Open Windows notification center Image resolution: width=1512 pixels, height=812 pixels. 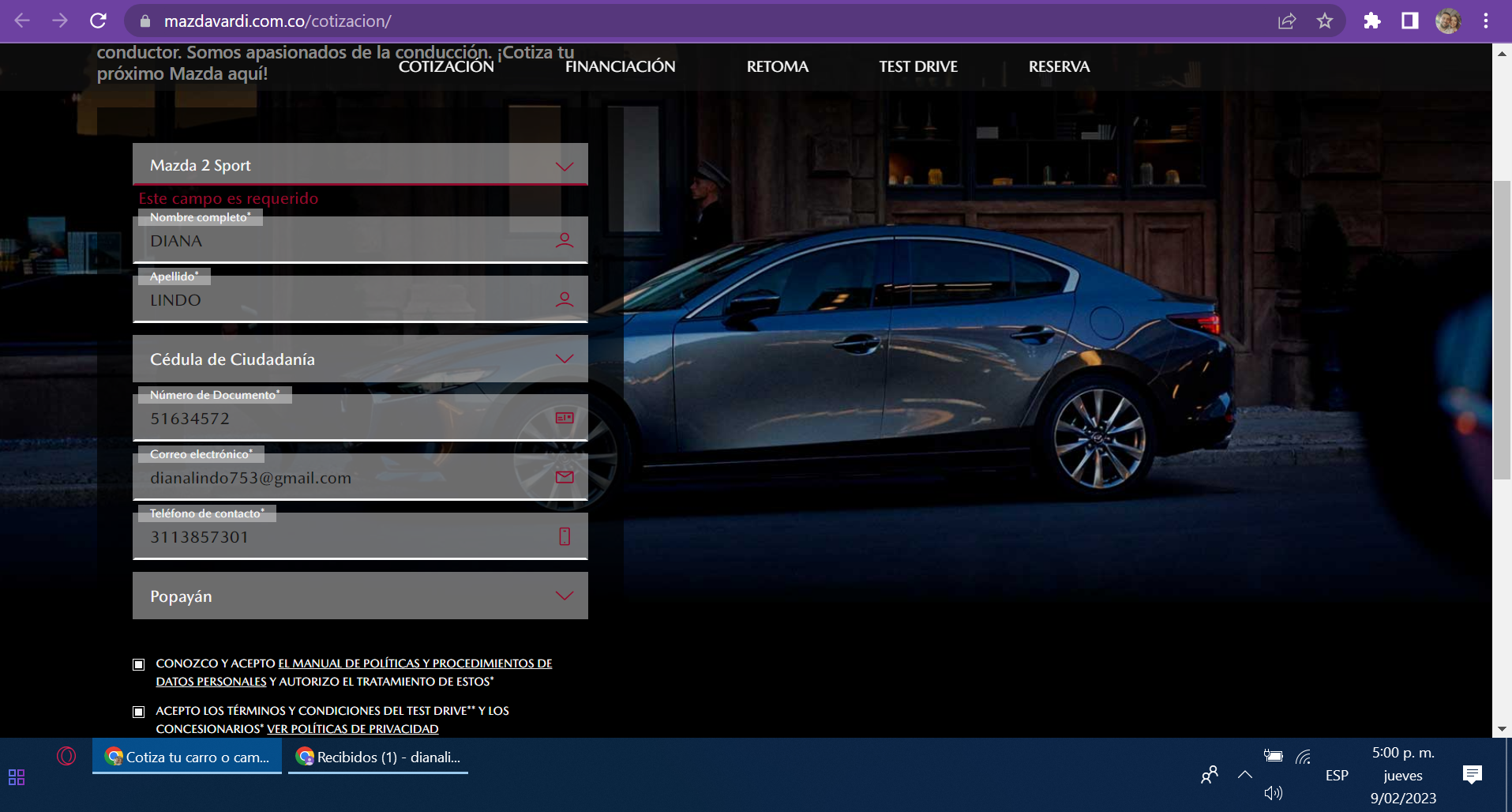coord(1473,775)
